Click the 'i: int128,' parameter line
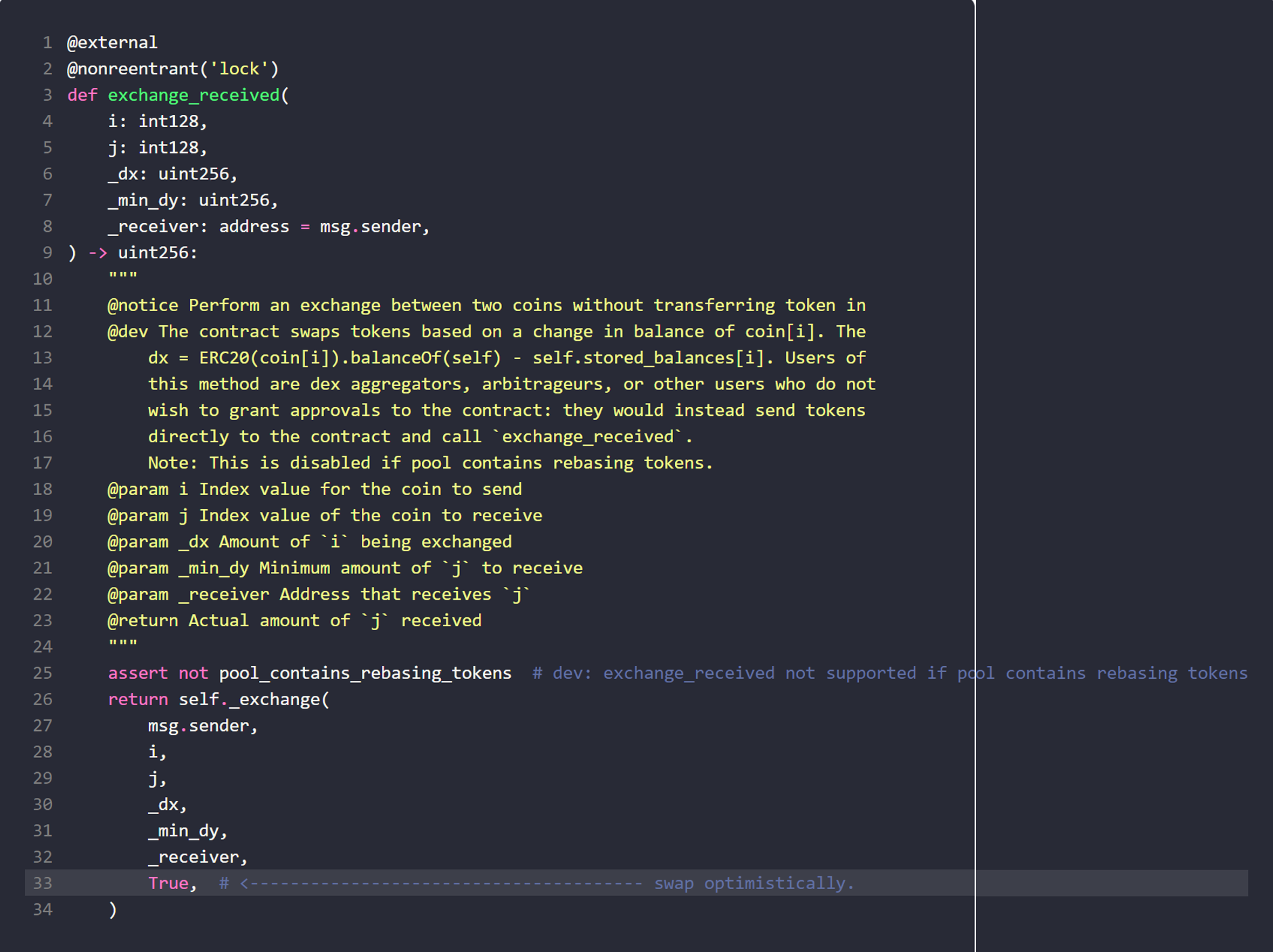Viewport: 1273px width, 952px height. pos(158,121)
